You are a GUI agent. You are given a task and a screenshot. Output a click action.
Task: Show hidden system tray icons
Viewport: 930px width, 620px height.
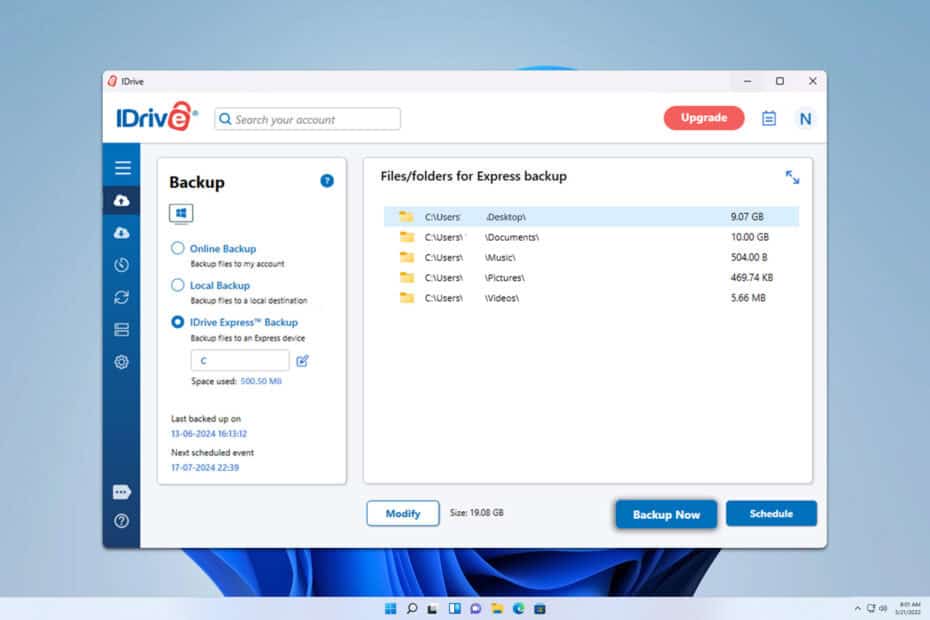point(857,608)
